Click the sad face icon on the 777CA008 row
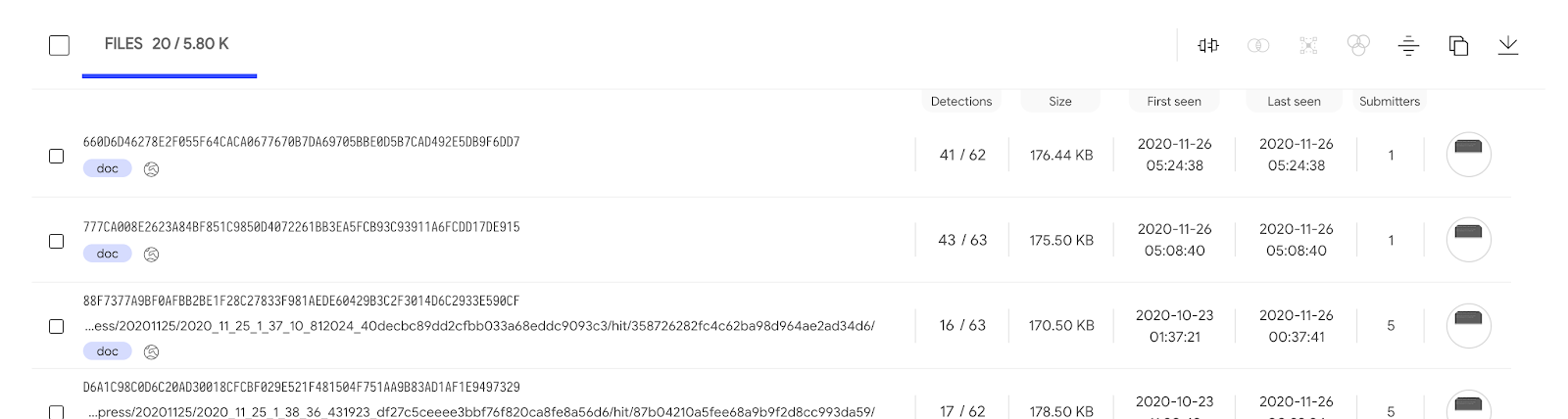1568x419 pixels. pyautogui.click(x=151, y=255)
